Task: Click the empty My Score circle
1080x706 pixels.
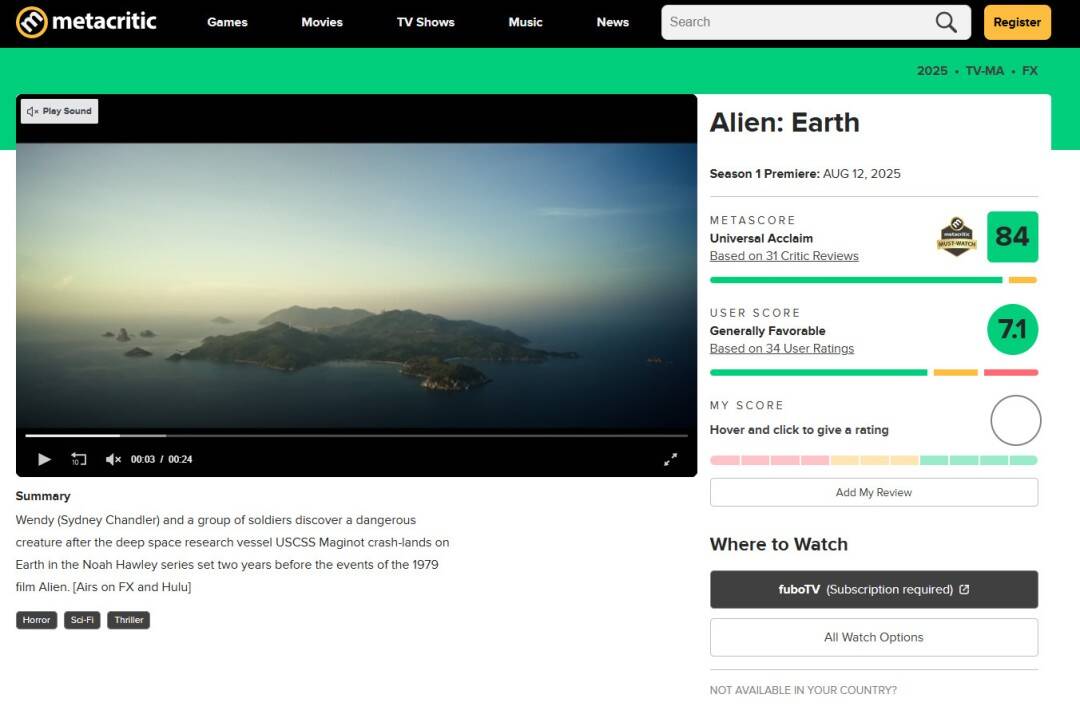Action: coord(1015,420)
